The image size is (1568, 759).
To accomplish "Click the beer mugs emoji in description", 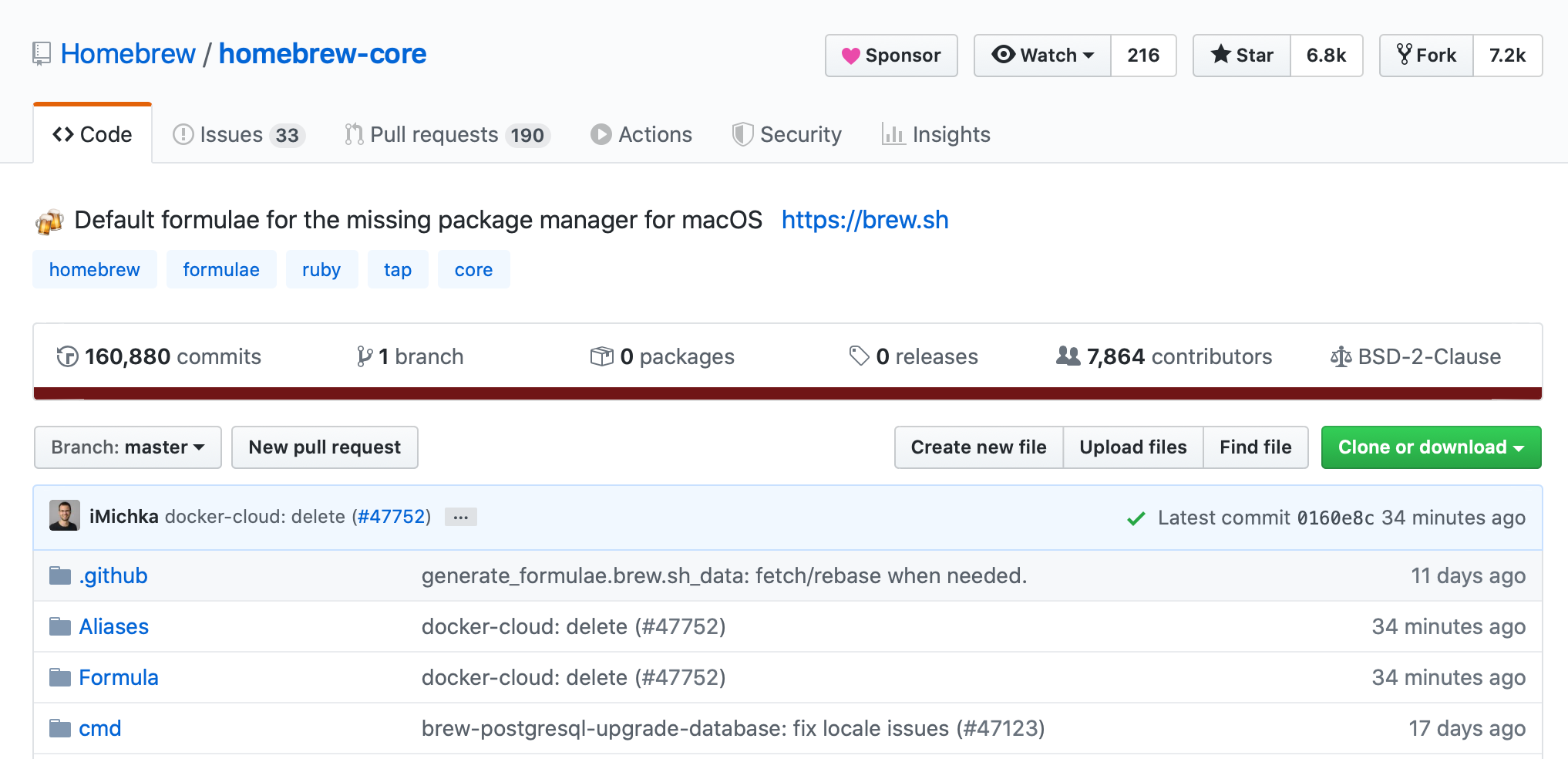I will click(x=49, y=221).
